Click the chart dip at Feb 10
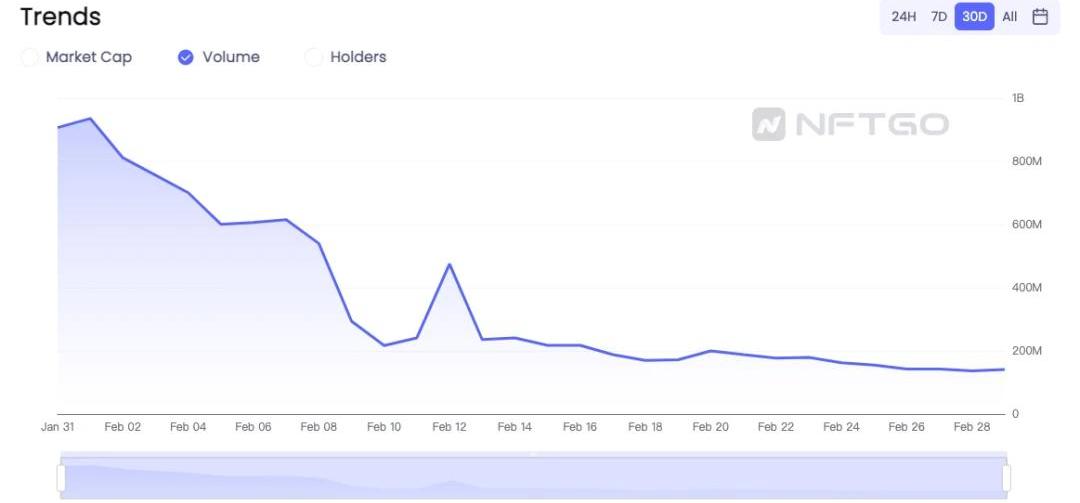Viewport: 1080px width, 503px height. (x=384, y=345)
